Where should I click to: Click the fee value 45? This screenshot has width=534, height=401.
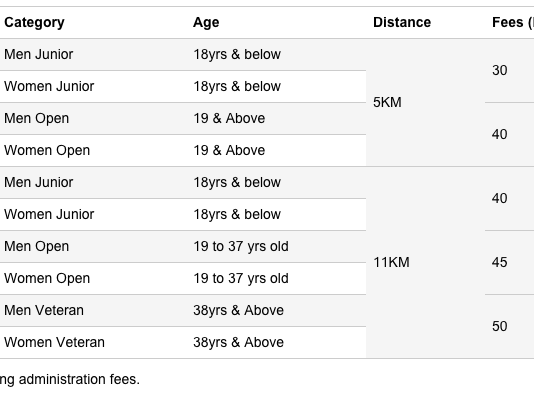(x=500, y=262)
